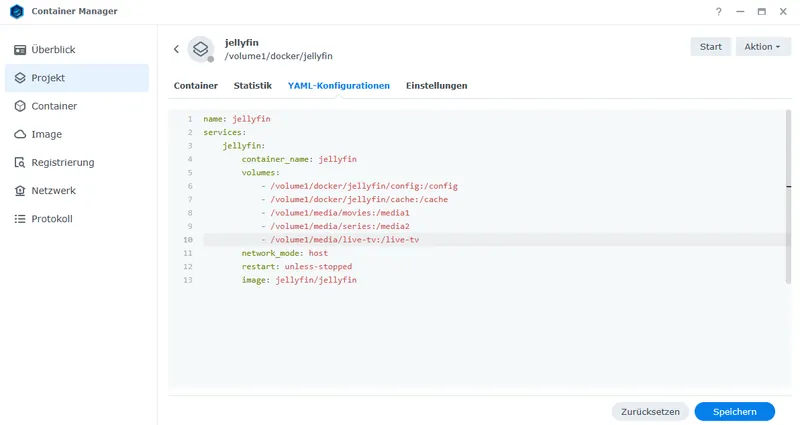Click line 1 'name: jellyfin'

coord(237,119)
